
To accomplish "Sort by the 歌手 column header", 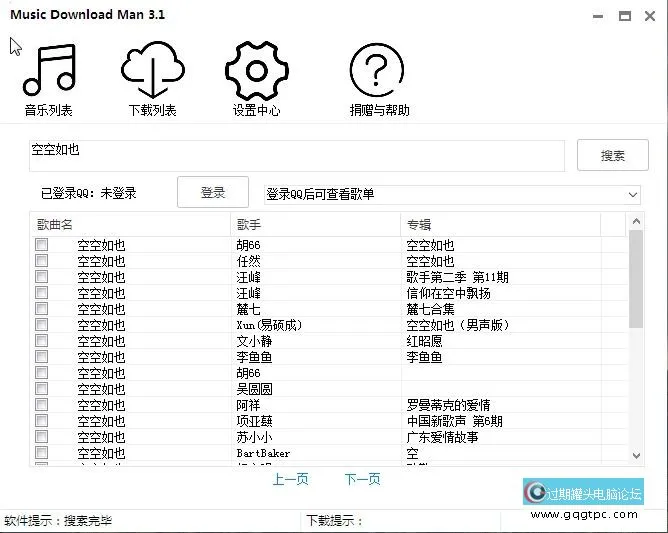I will pos(316,225).
